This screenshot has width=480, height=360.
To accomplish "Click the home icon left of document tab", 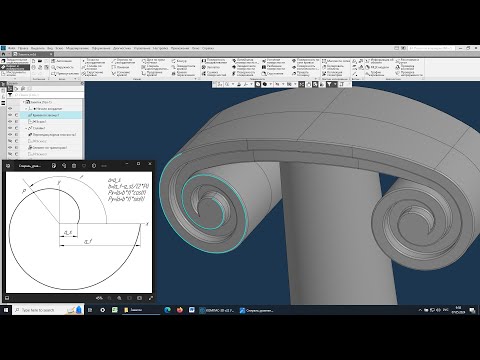I will pyautogui.click(x=3, y=54).
